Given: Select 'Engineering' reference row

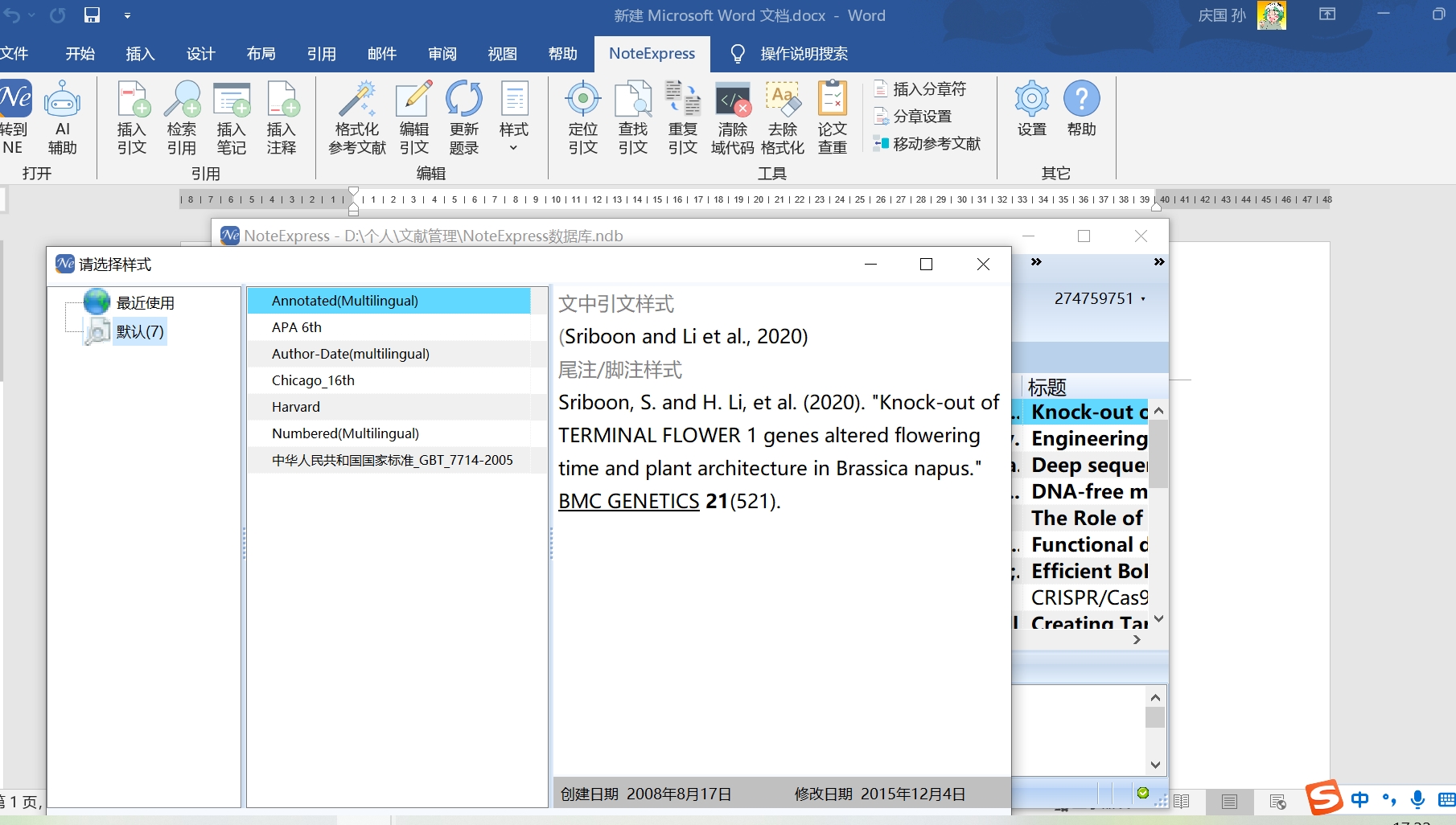Looking at the screenshot, I should point(1080,438).
